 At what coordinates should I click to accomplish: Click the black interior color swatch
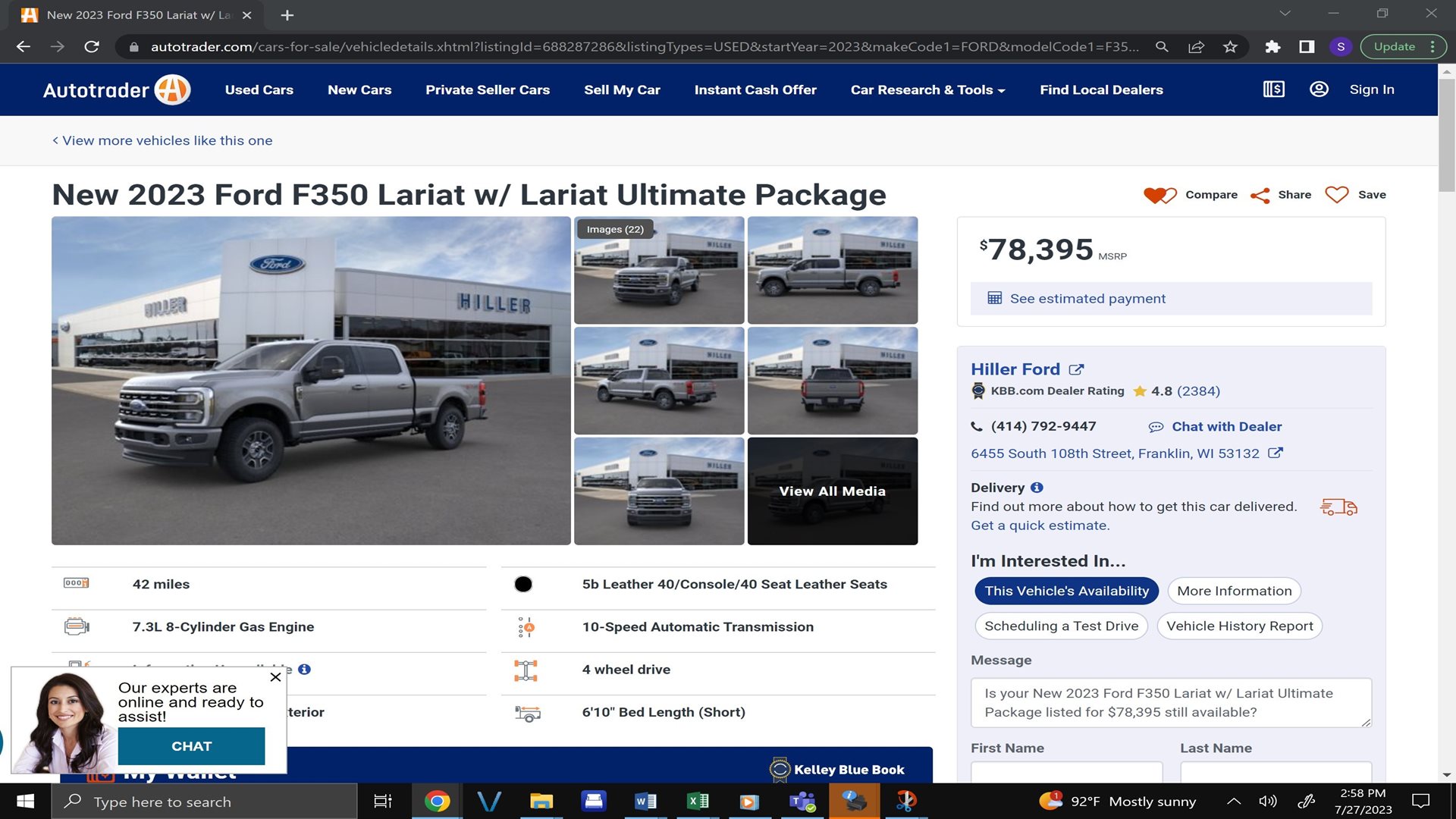pos(523,584)
